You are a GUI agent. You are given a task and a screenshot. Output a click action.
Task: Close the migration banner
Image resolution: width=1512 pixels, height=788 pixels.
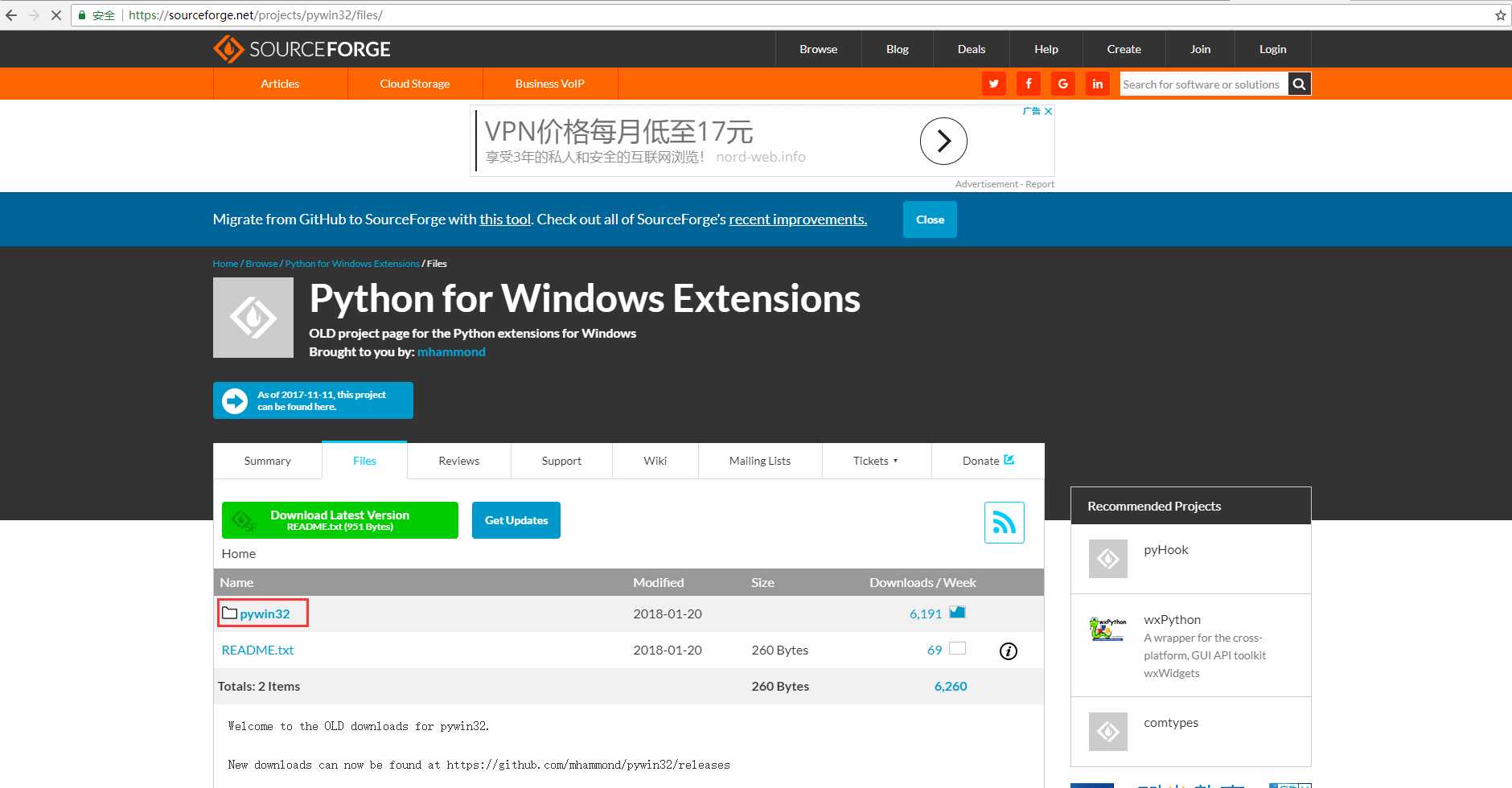click(x=930, y=220)
